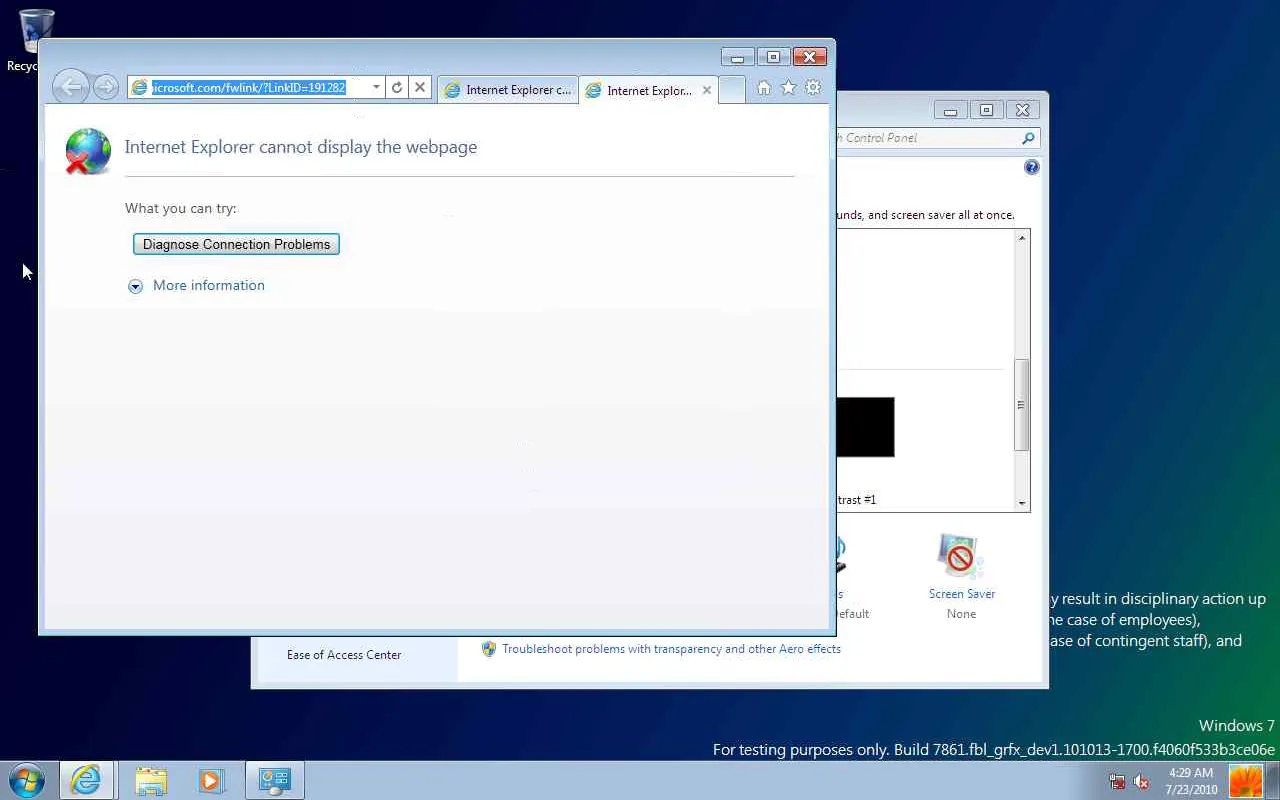The image size is (1280, 800).
Task: Click the theme list scrollbar thumb
Action: (1022, 405)
